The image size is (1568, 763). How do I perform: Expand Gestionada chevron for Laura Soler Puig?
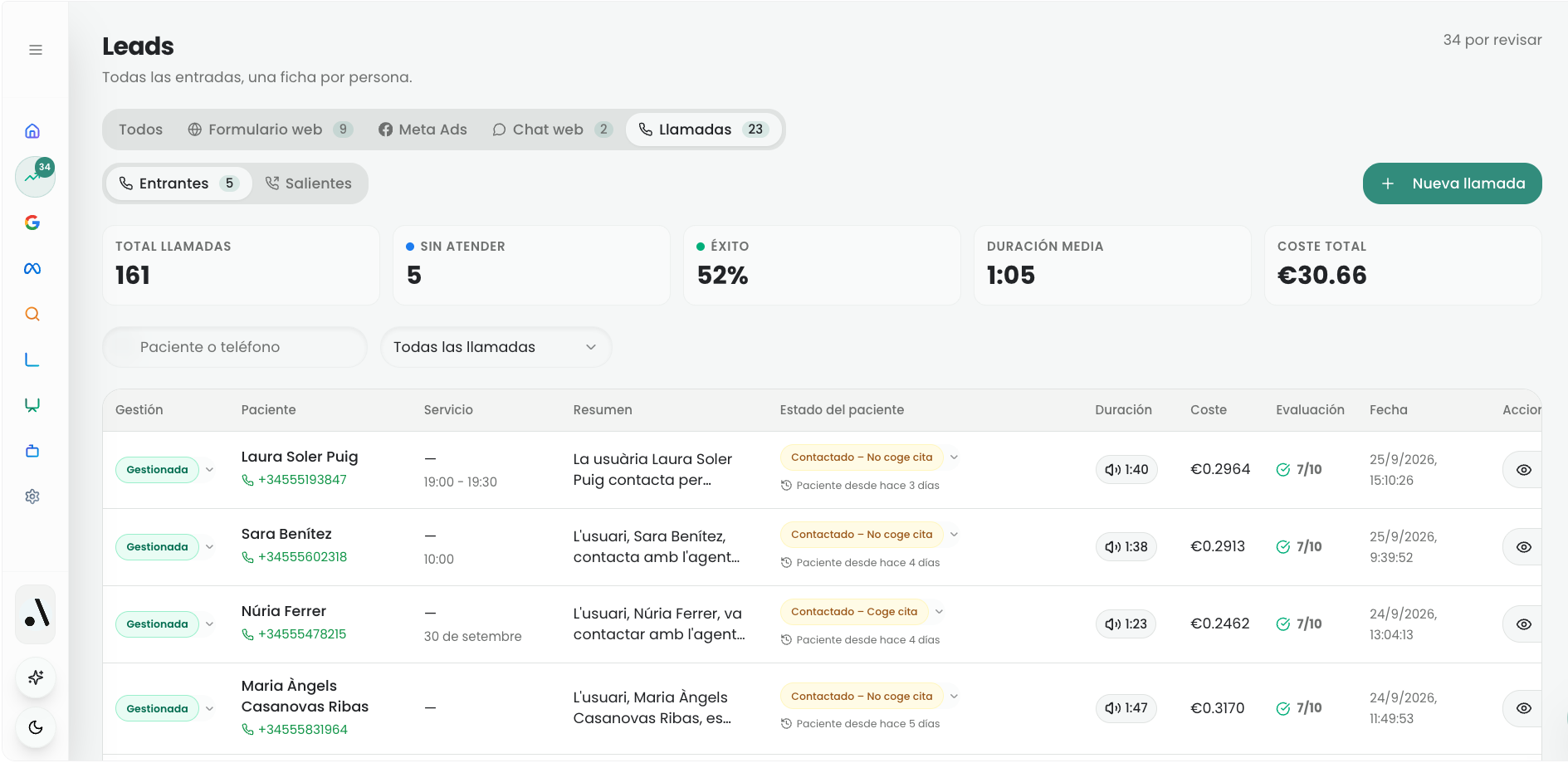click(210, 470)
